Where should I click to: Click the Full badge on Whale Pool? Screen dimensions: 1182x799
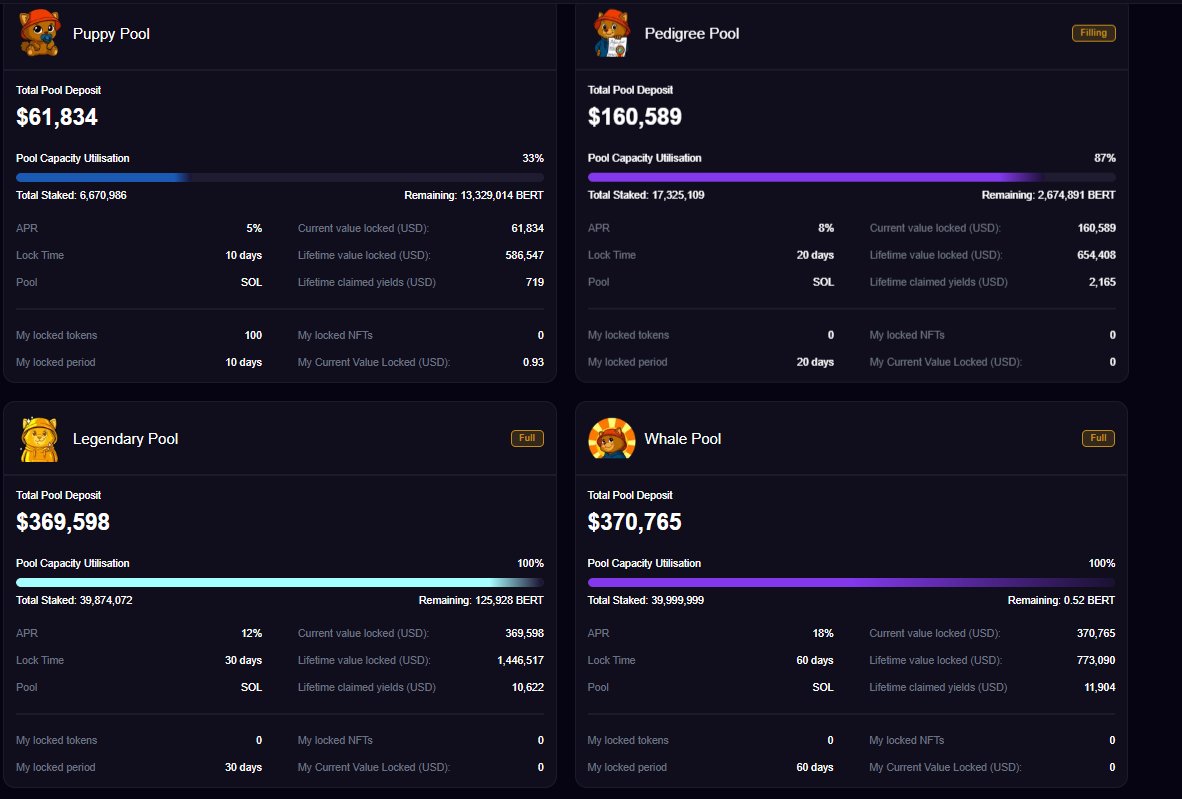1098,438
